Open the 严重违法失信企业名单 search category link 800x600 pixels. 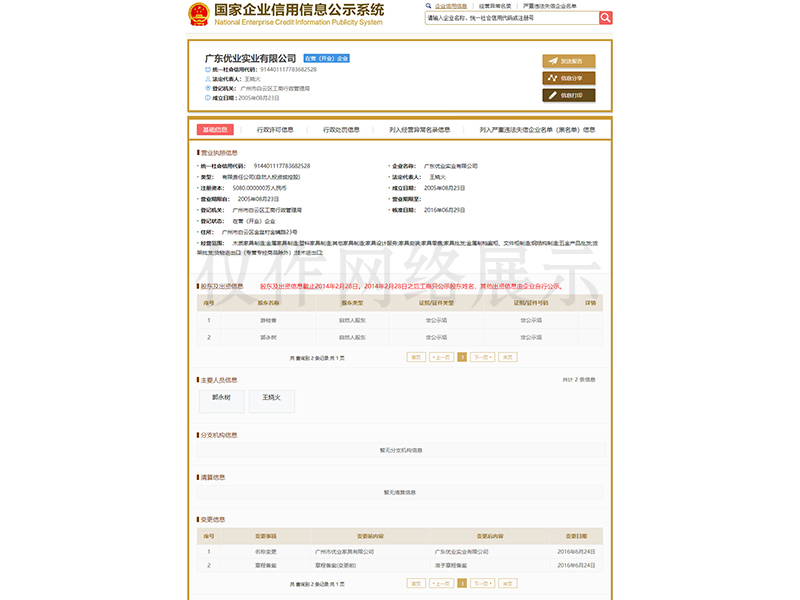click(x=550, y=6)
